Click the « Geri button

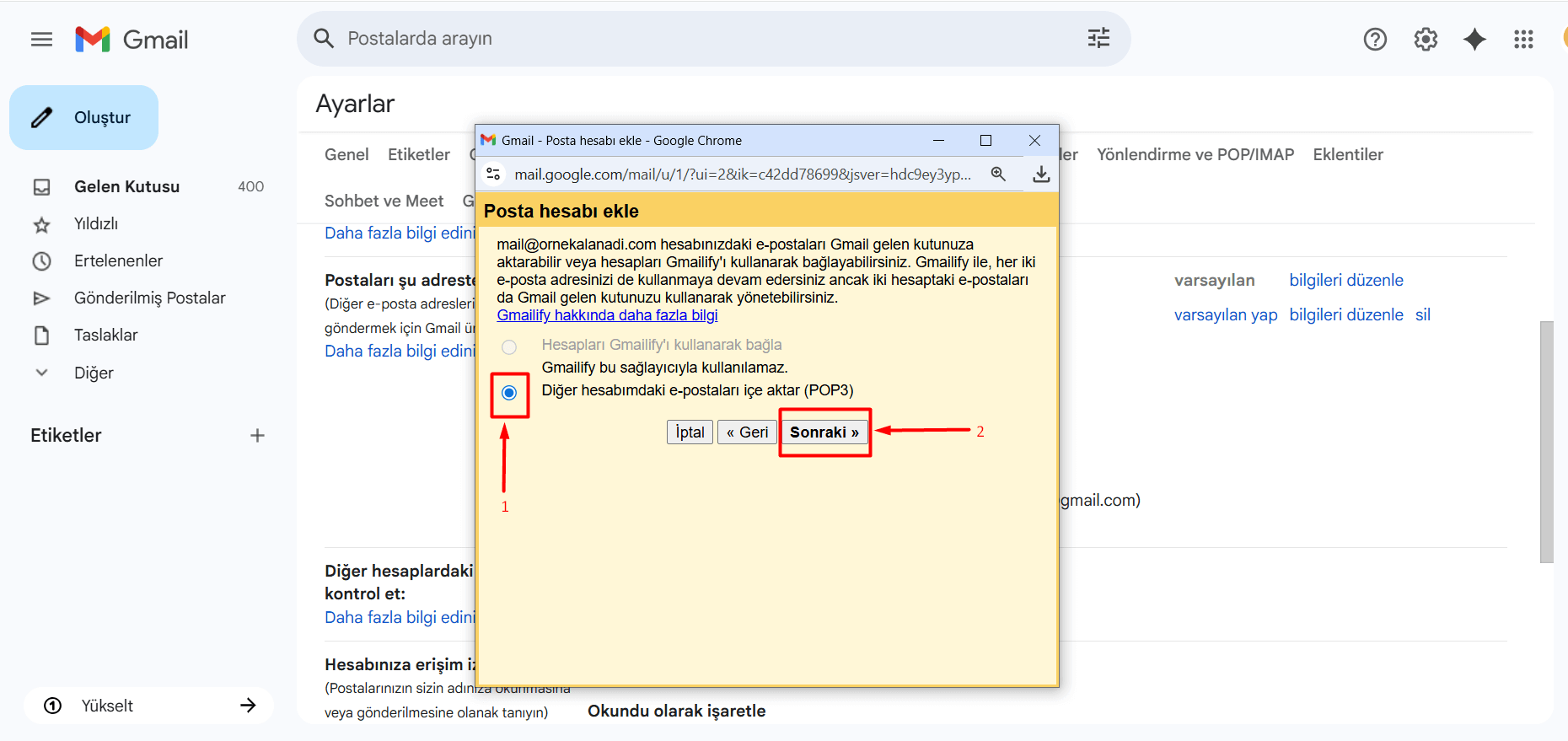[747, 432]
